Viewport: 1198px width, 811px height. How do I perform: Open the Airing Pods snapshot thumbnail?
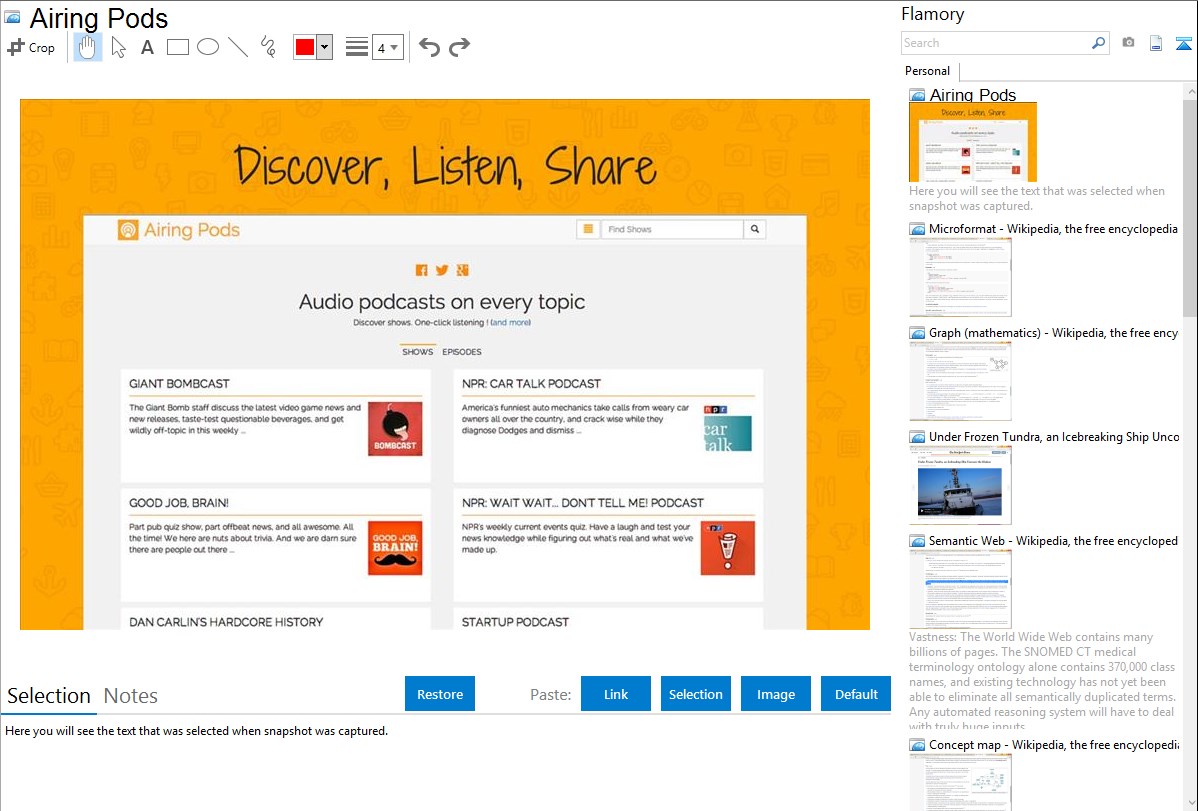[x=973, y=142]
